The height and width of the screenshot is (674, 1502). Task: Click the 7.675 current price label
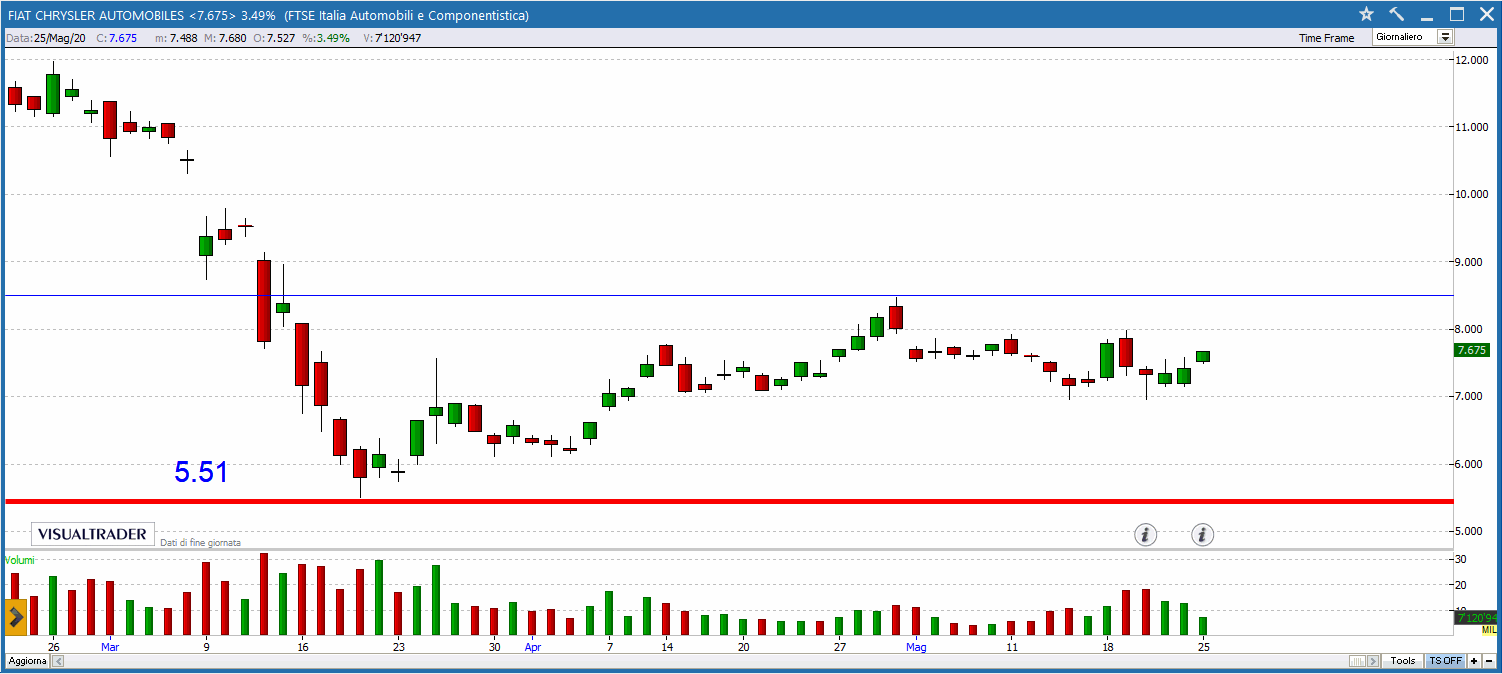(1473, 350)
